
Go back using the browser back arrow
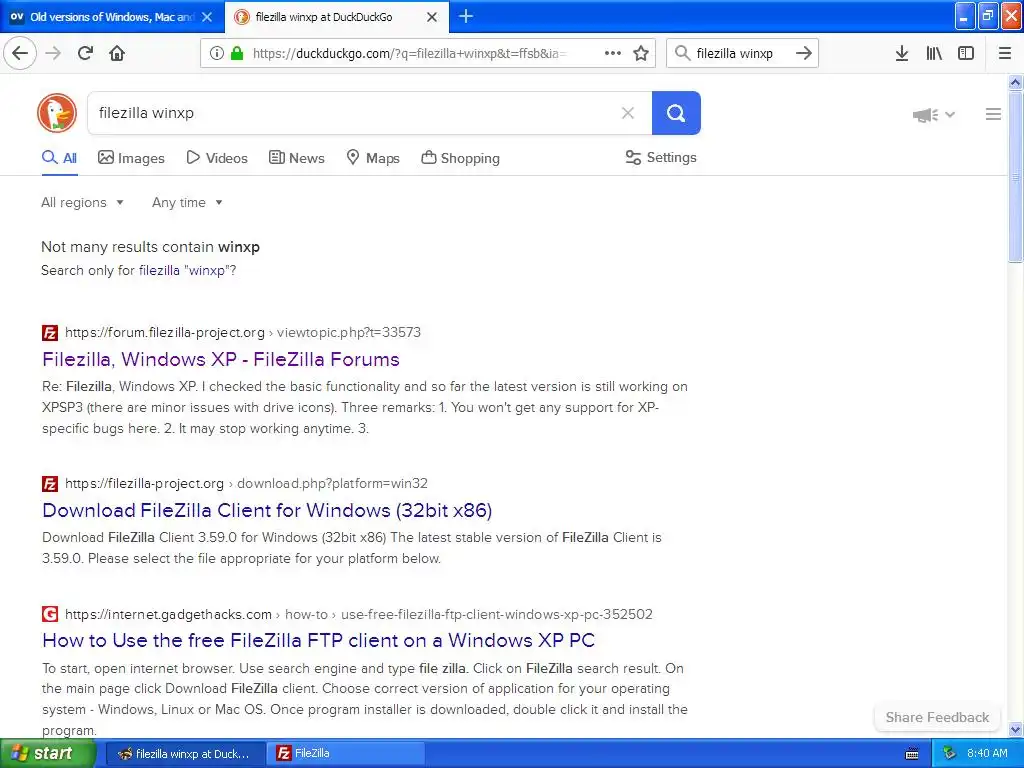[x=20, y=54]
